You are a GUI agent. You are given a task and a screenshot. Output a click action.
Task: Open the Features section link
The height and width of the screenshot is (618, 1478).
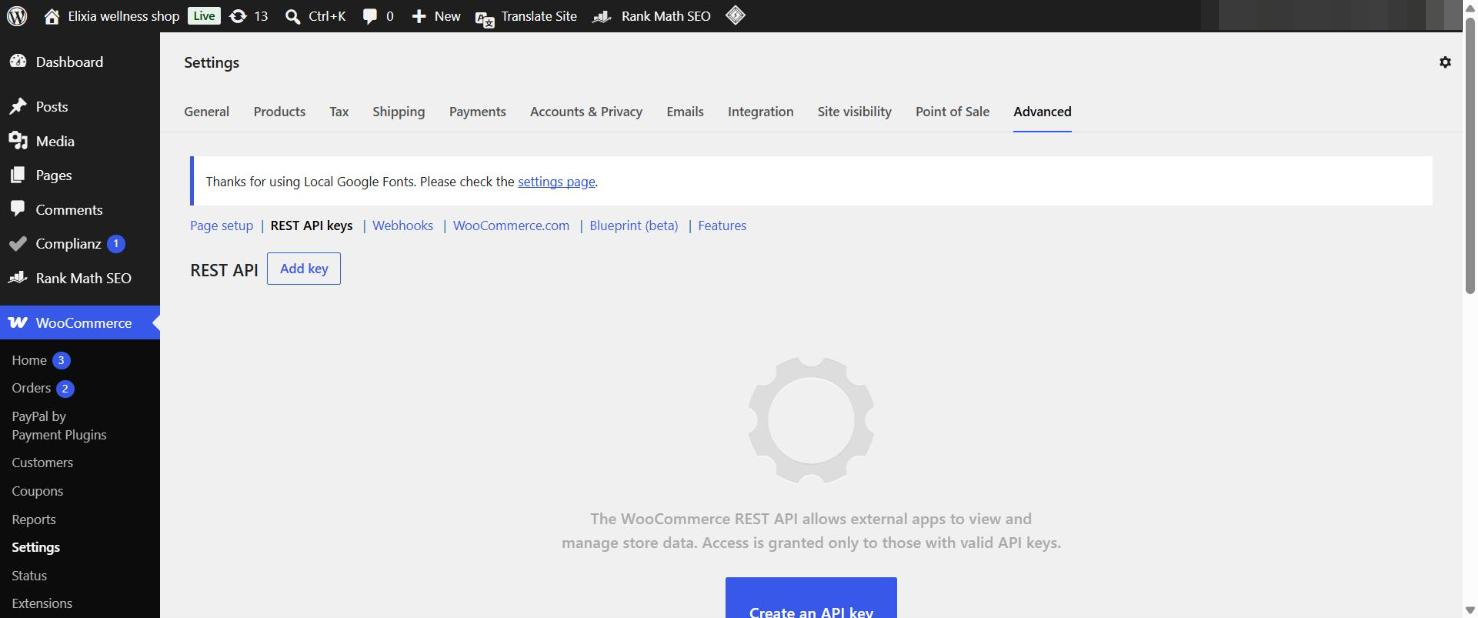point(722,226)
